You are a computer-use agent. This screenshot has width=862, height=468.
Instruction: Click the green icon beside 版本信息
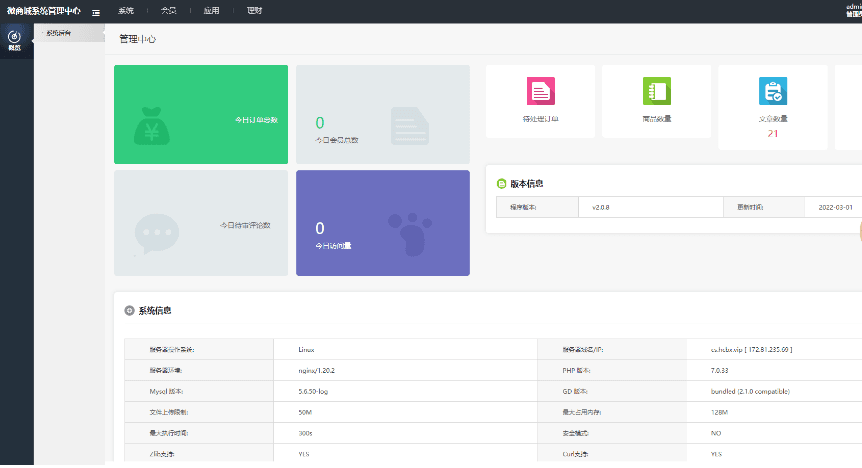pos(502,184)
